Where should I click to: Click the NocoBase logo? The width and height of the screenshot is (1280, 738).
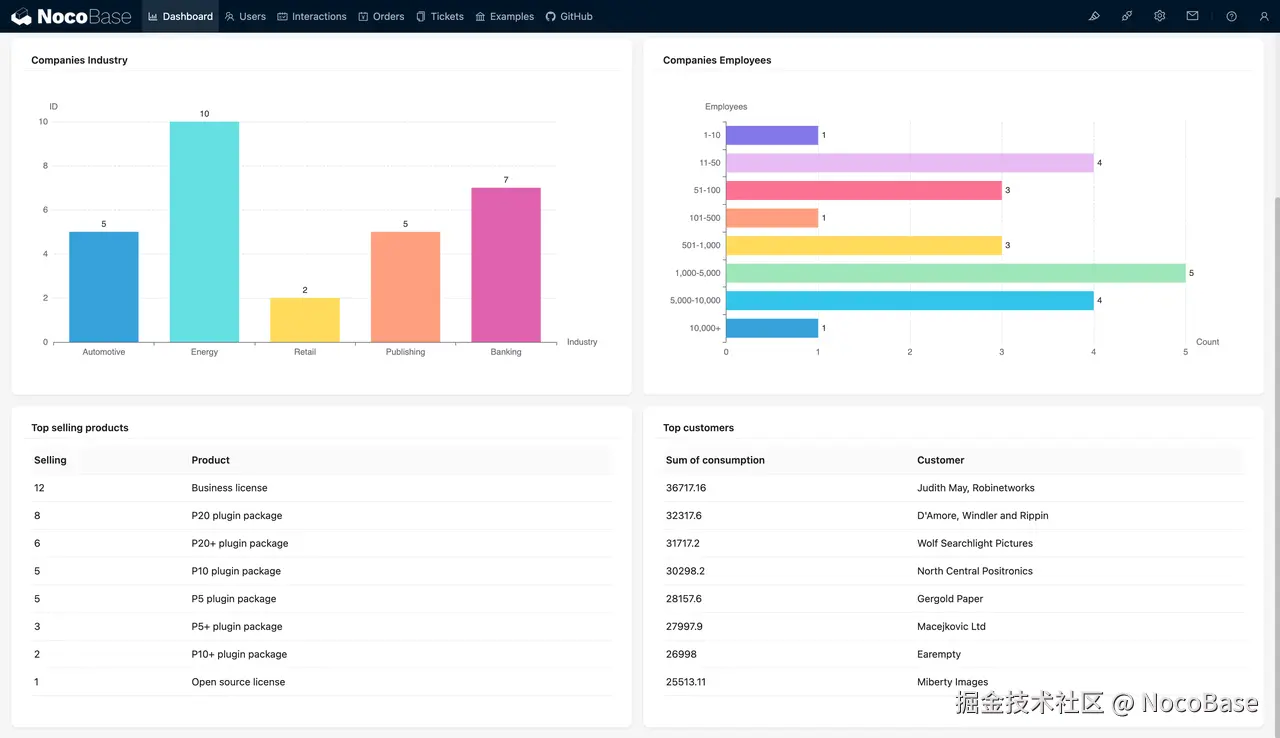point(71,16)
